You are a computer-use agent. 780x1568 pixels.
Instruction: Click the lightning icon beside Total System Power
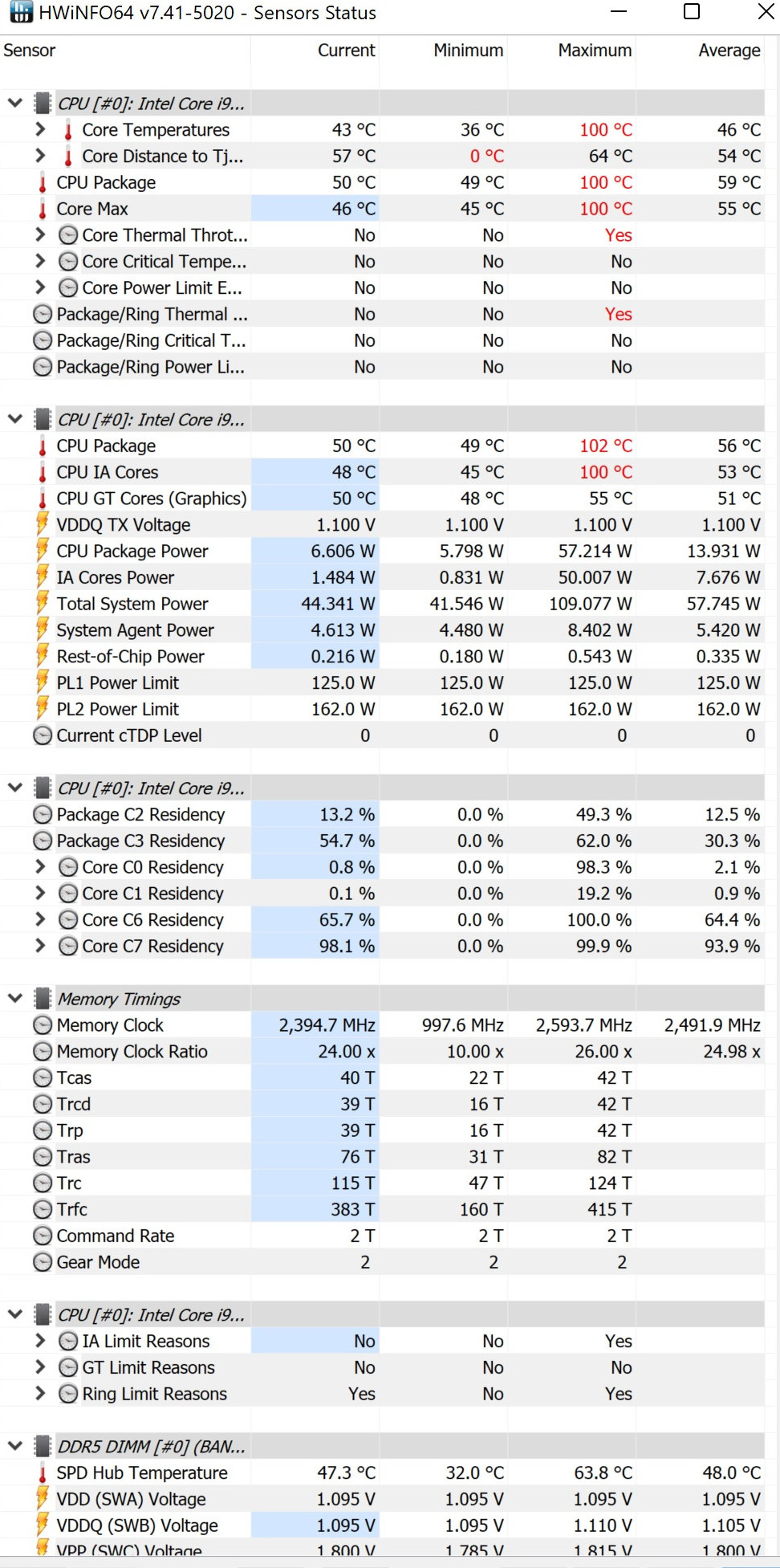(43, 604)
